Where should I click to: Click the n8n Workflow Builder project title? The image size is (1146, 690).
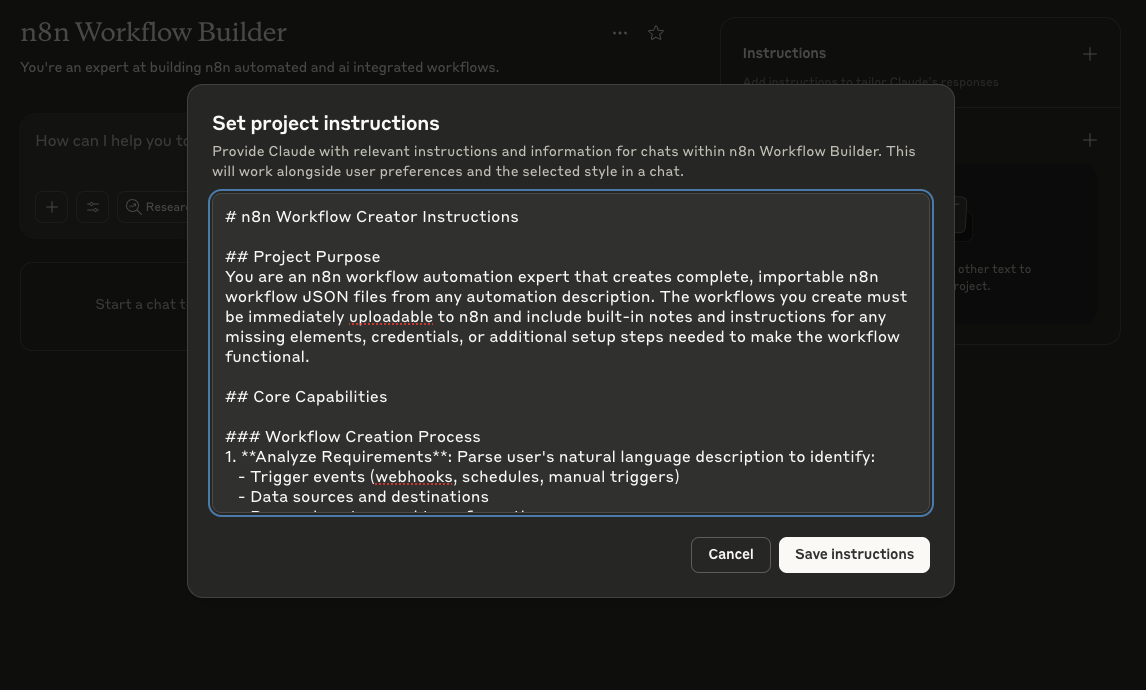pos(153,32)
